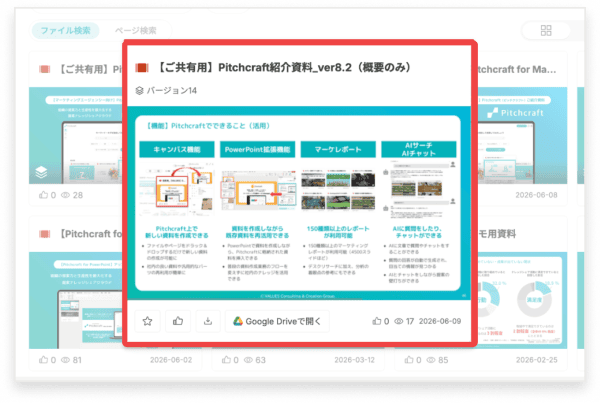The height and width of the screenshot is (403, 600).
Task: Click the thumbs-up icon on card with 85 views
Action: click(409, 360)
